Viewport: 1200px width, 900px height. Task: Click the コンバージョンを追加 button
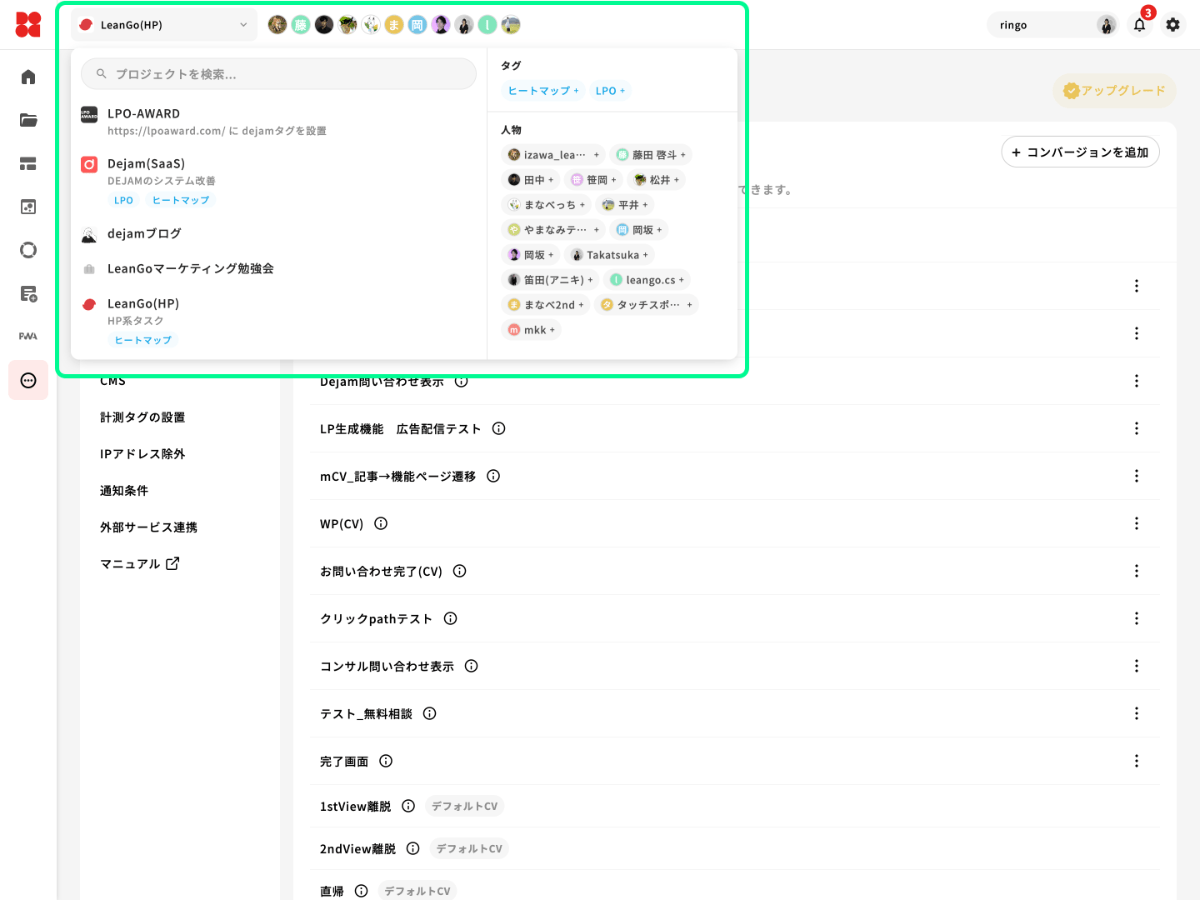pos(1080,152)
